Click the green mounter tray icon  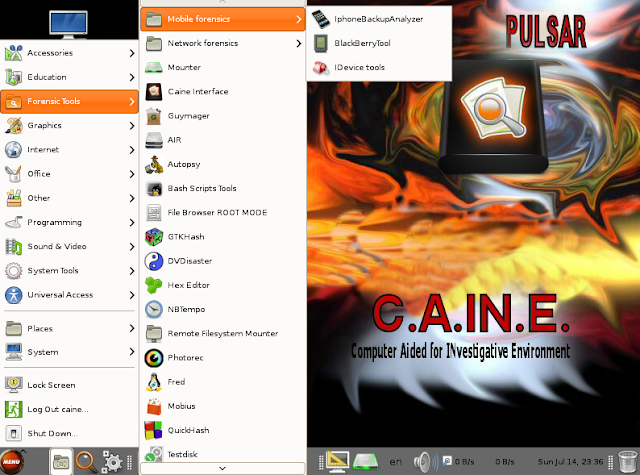(x=365, y=462)
